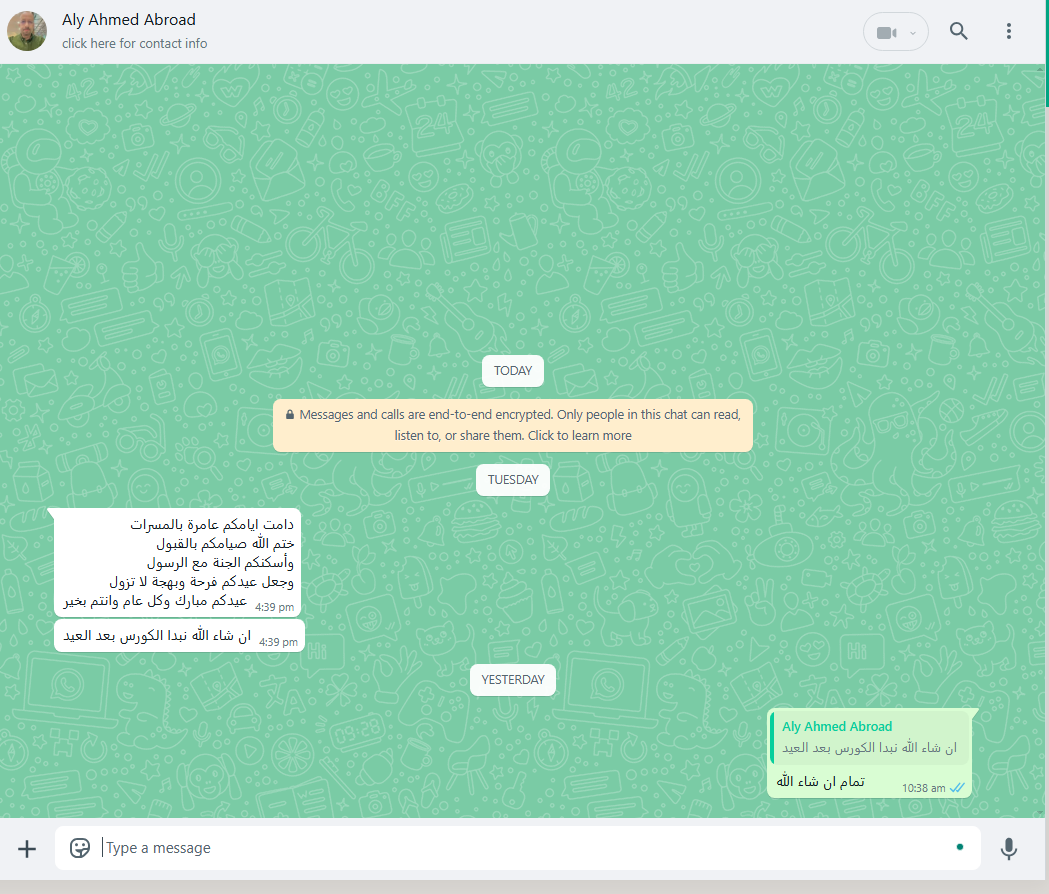Search messages with magnifier icon
The height and width of the screenshot is (894, 1049).
coord(959,31)
